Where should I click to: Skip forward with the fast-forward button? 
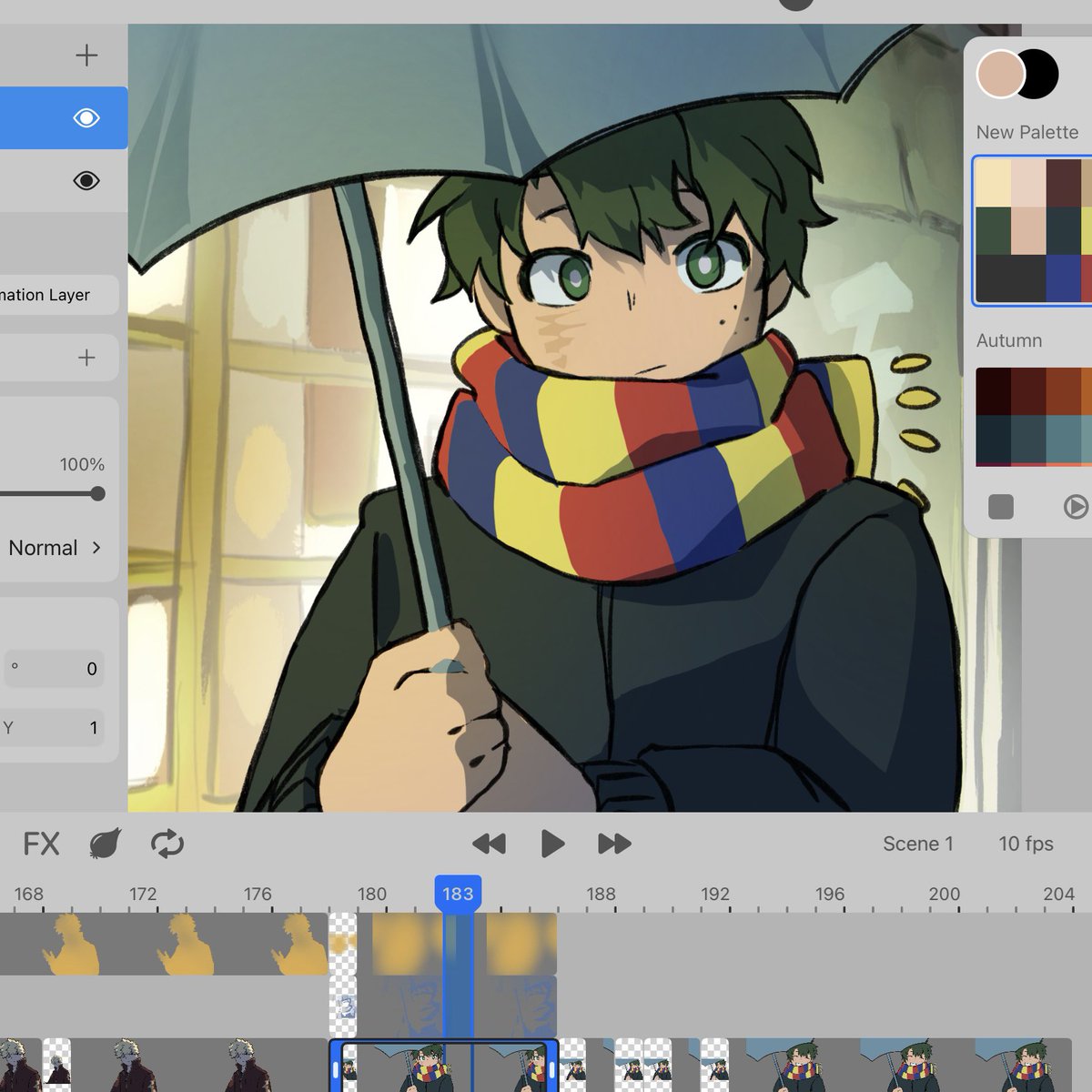(x=614, y=844)
